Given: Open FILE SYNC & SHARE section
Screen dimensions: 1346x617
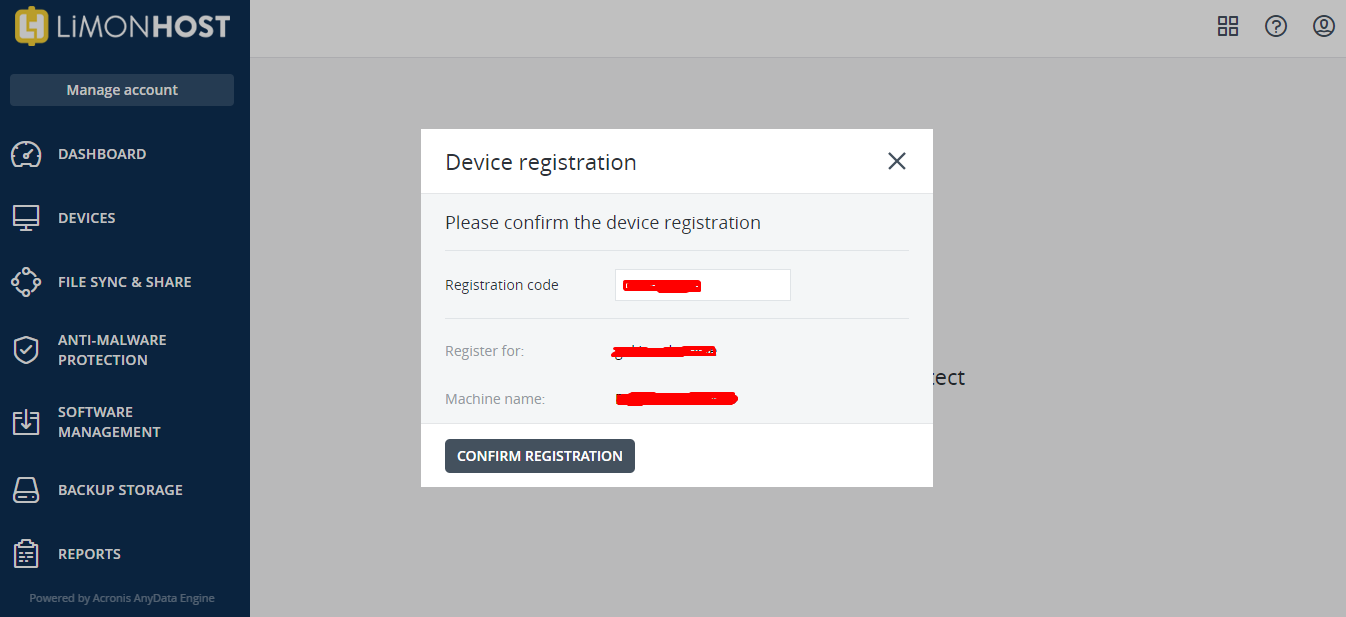Looking at the screenshot, I should [x=125, y=282].
